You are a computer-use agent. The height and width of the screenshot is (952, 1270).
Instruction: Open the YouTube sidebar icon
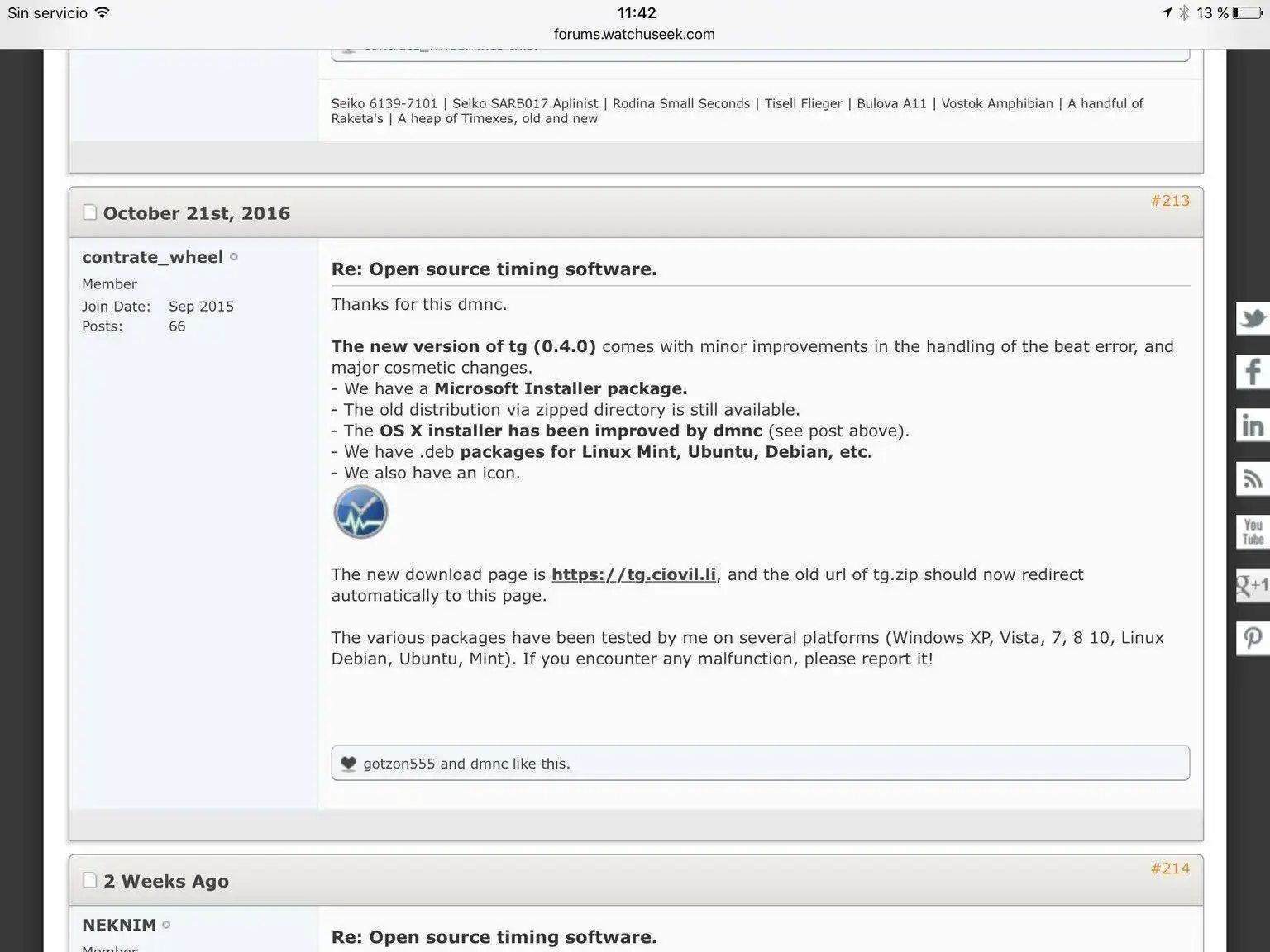coord(1253,531)
